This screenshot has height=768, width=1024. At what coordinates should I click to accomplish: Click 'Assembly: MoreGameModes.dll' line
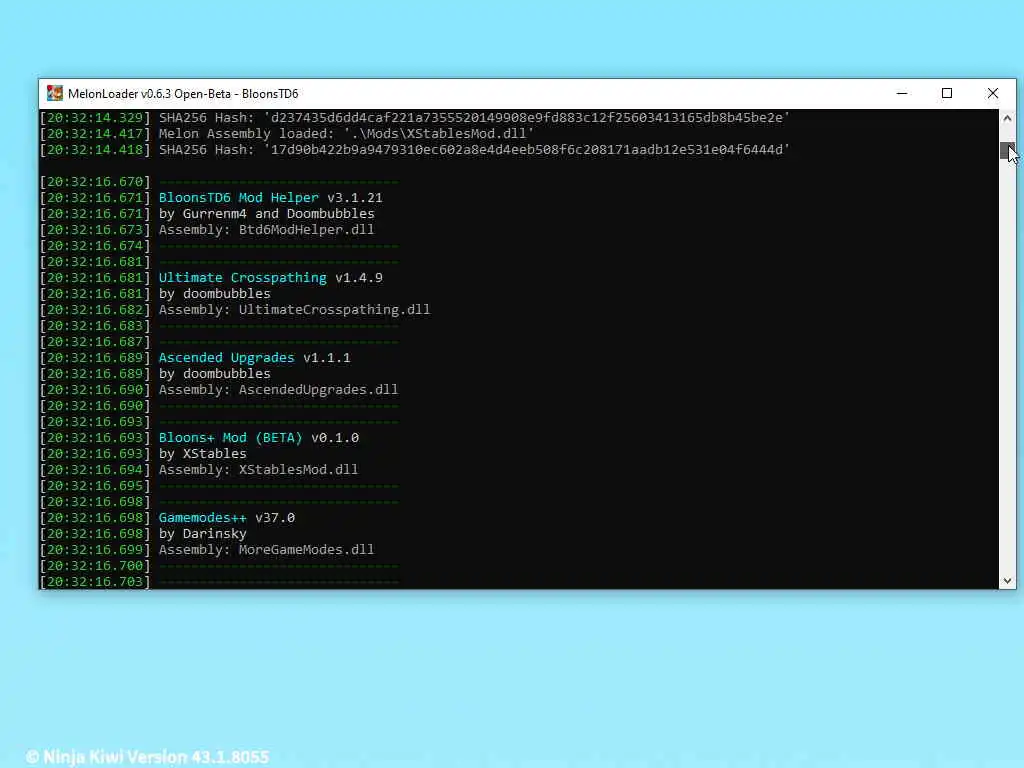266,550
